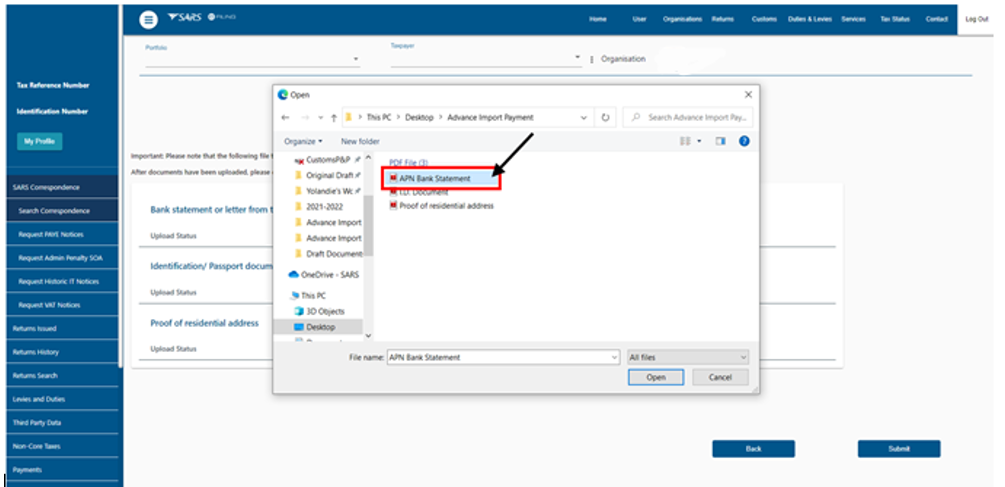1005x487 pixels.
Task: Open the hamburger menu beside SARS logo
Action: pyautogui.click(x=149, y=20)
